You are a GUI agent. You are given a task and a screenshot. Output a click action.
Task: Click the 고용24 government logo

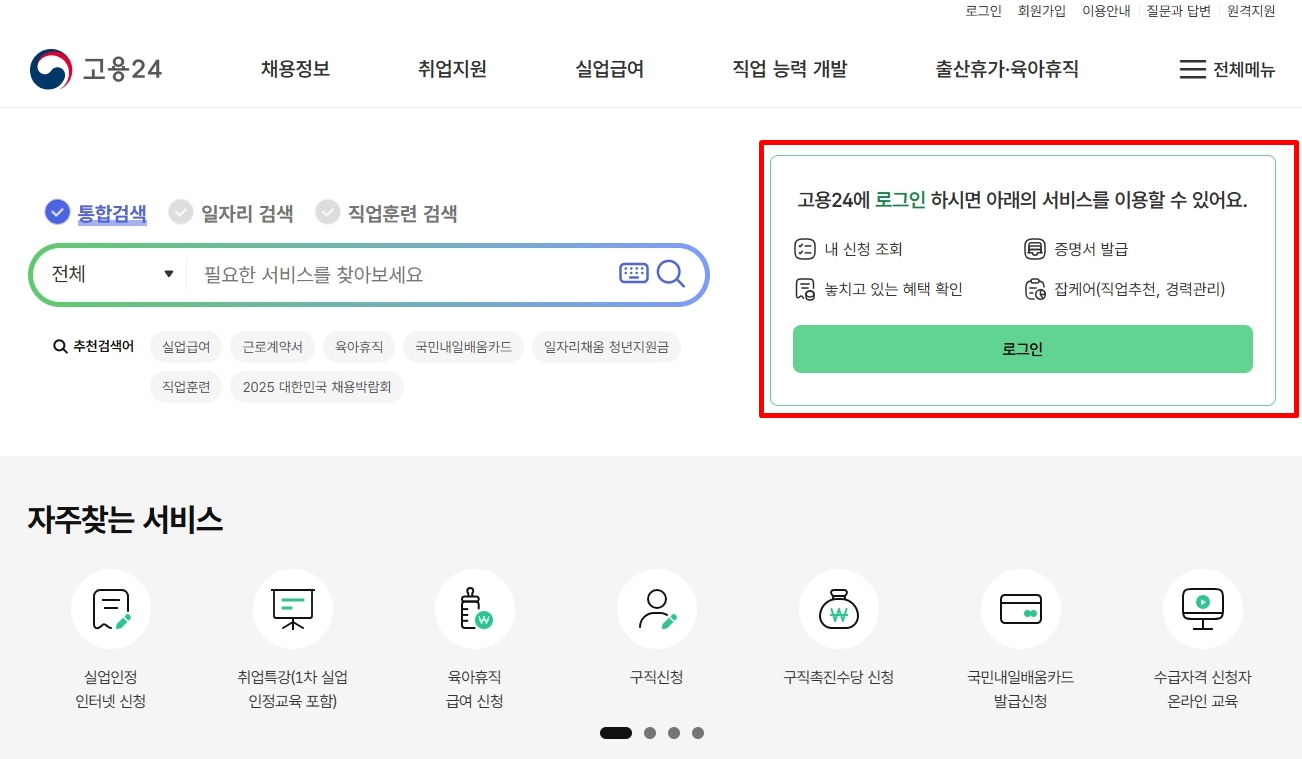(x=95, y=68)
